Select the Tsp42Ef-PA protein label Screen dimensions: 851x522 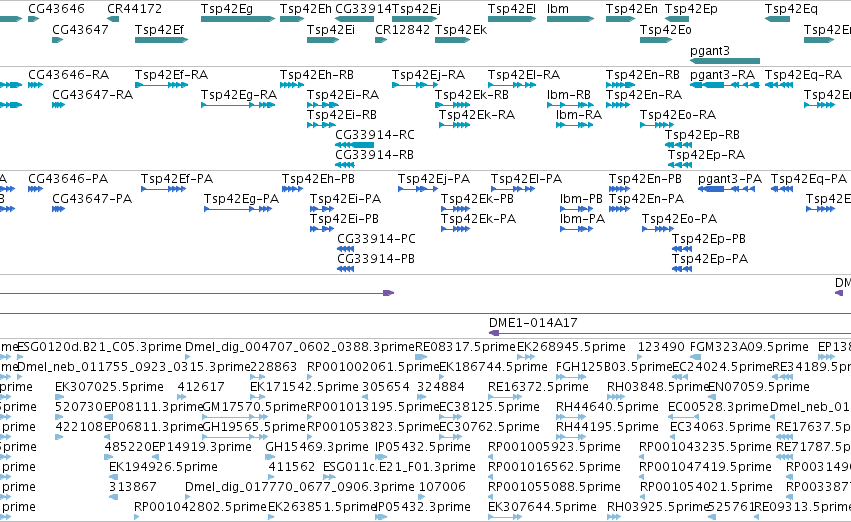(x=176, y=179)
